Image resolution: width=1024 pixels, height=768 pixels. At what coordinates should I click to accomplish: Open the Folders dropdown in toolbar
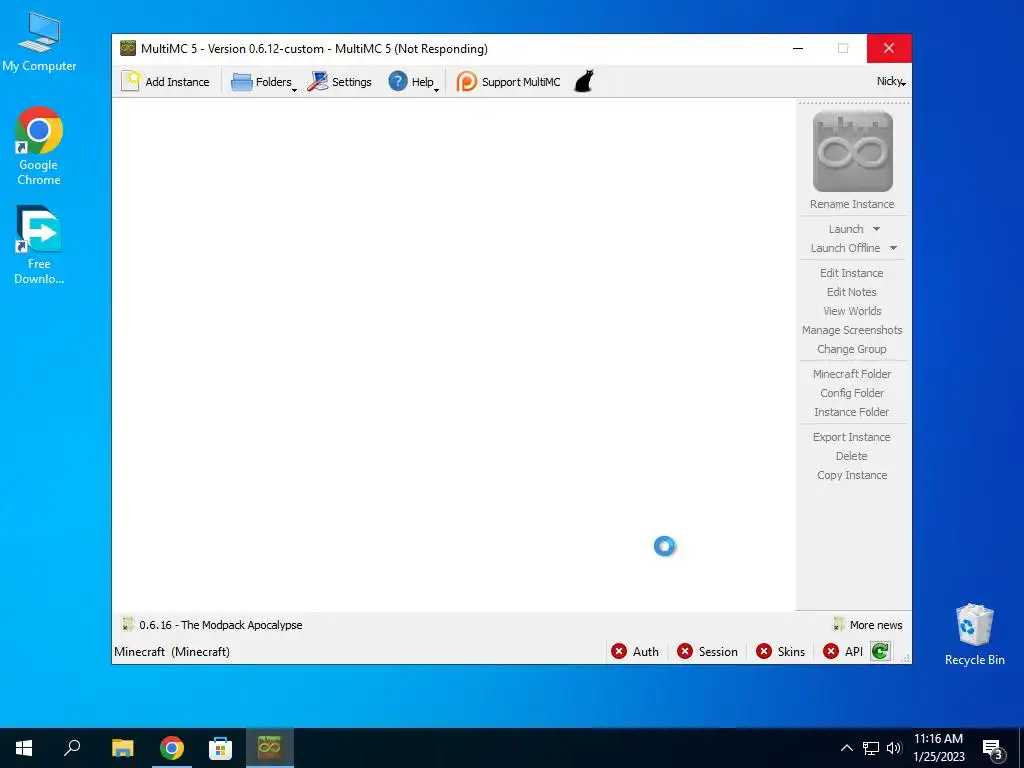tap(263, 82)
